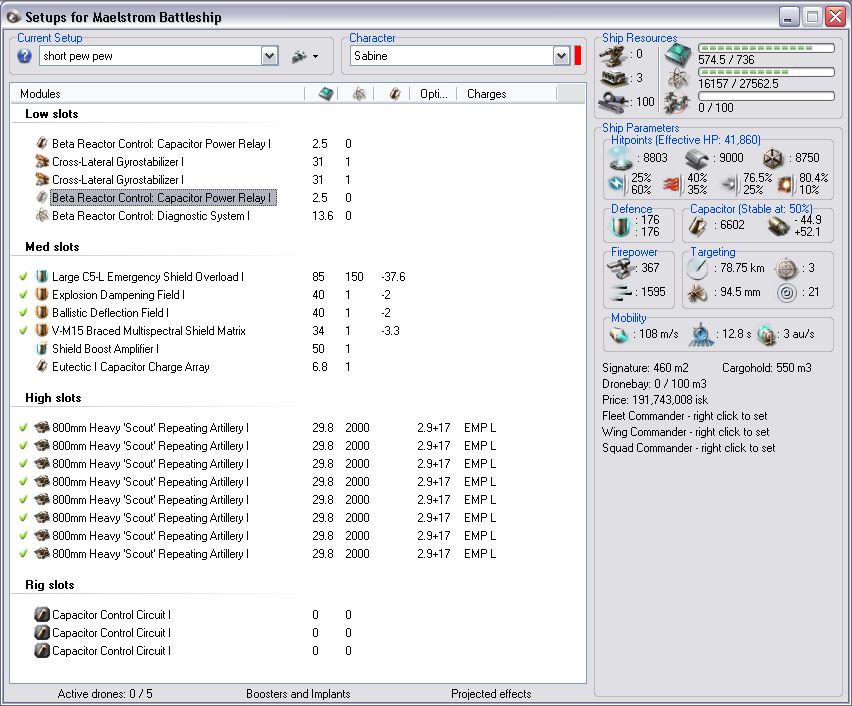Click the launcher hardpoints icon

point(615,78)
